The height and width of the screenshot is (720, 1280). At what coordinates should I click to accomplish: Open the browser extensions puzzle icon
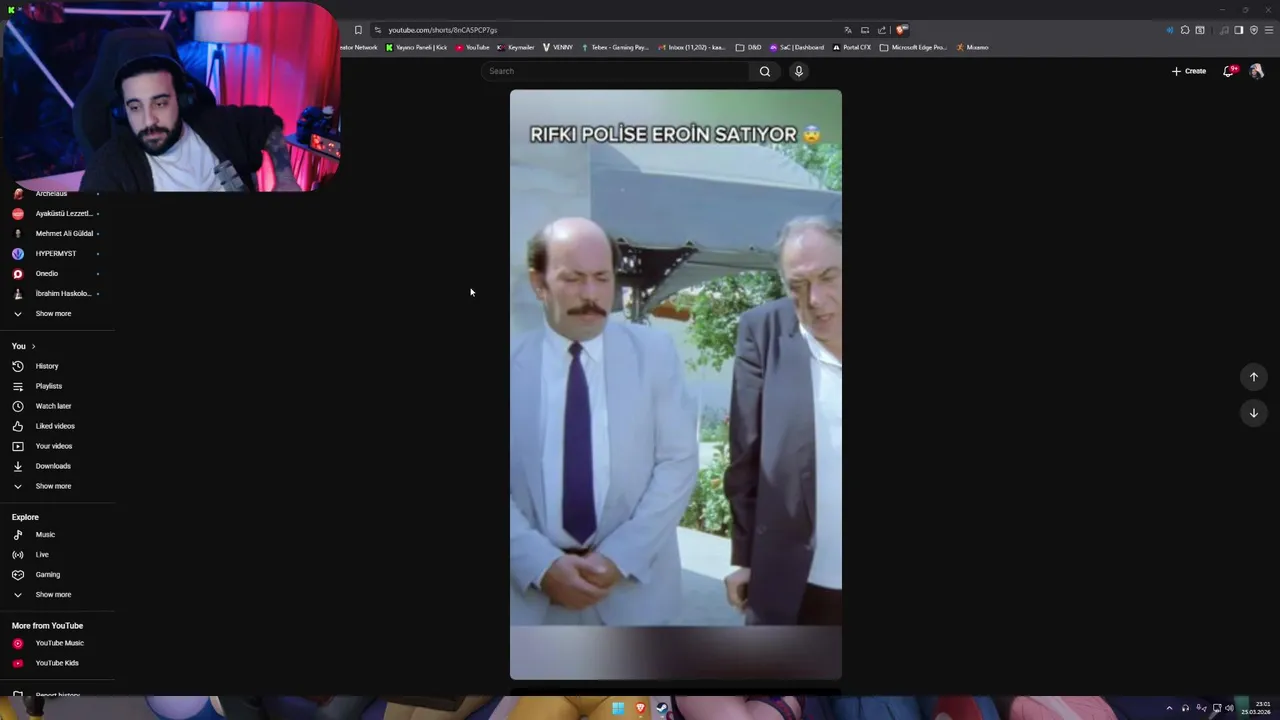pos(1185,30)
